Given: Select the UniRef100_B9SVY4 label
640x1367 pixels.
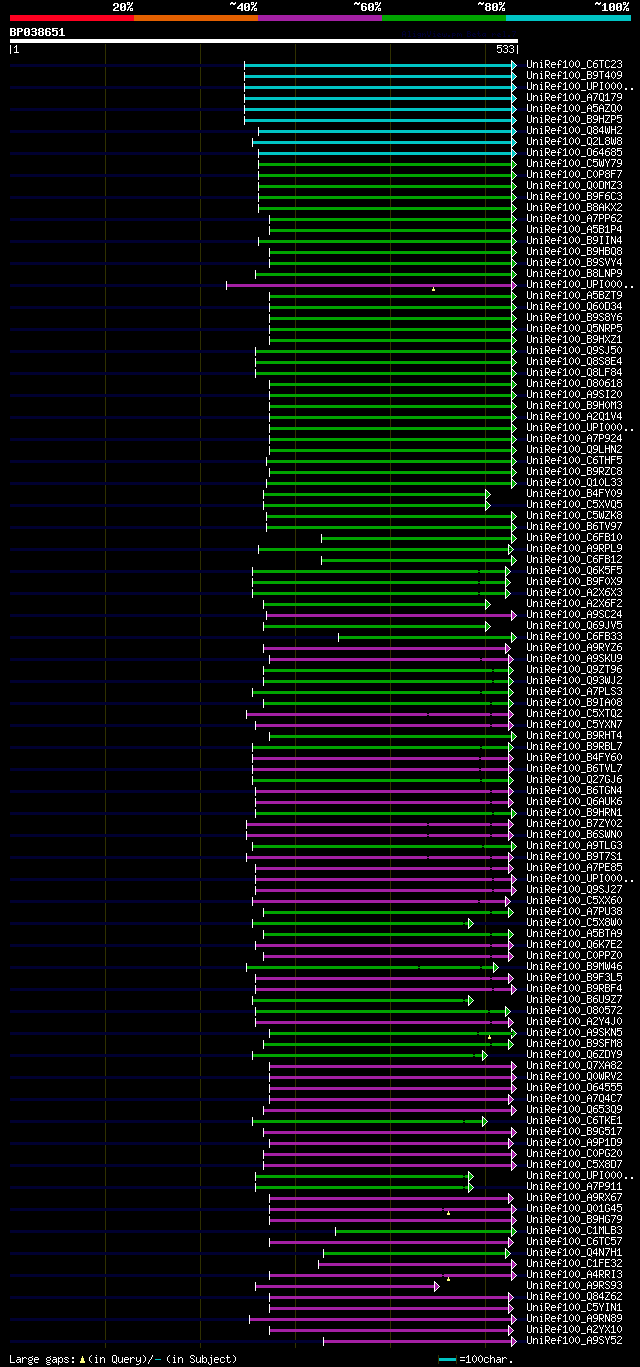Looking at the screenshot, I should [574, 263].
